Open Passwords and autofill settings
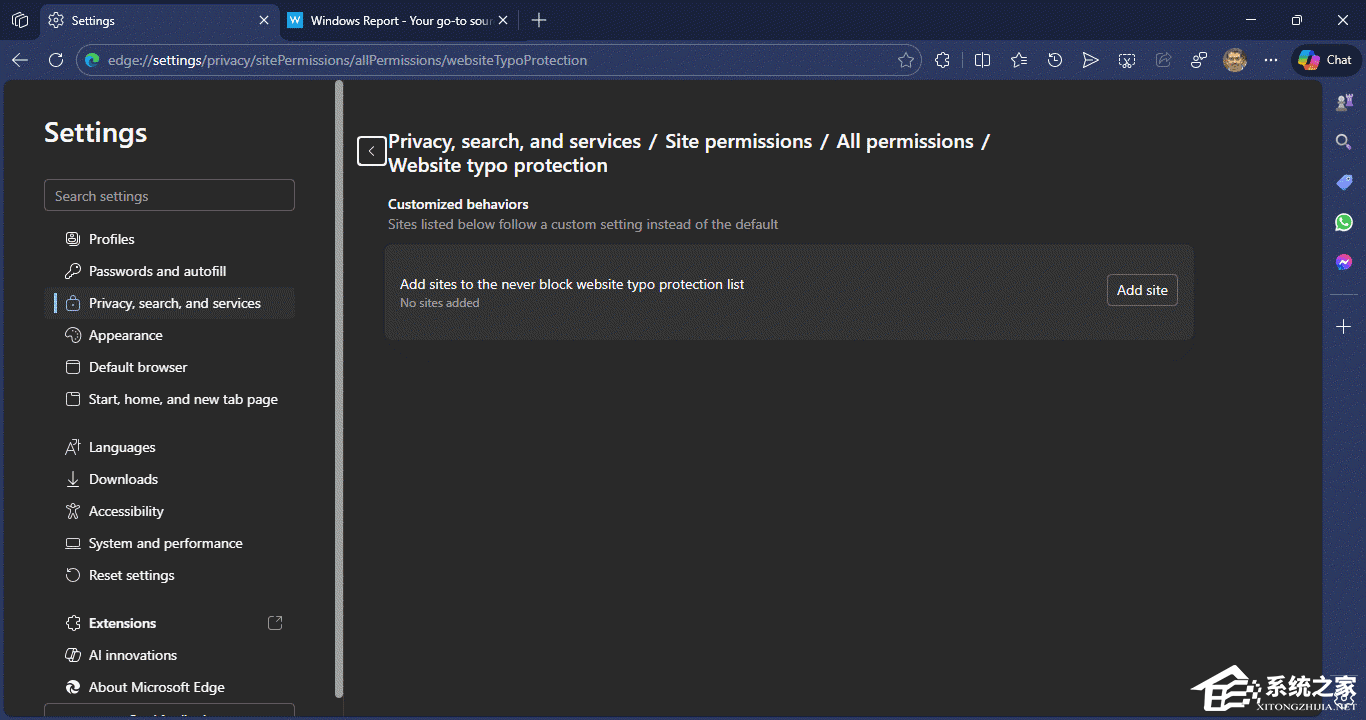1366x720 pixels. (x=169, y=271)
